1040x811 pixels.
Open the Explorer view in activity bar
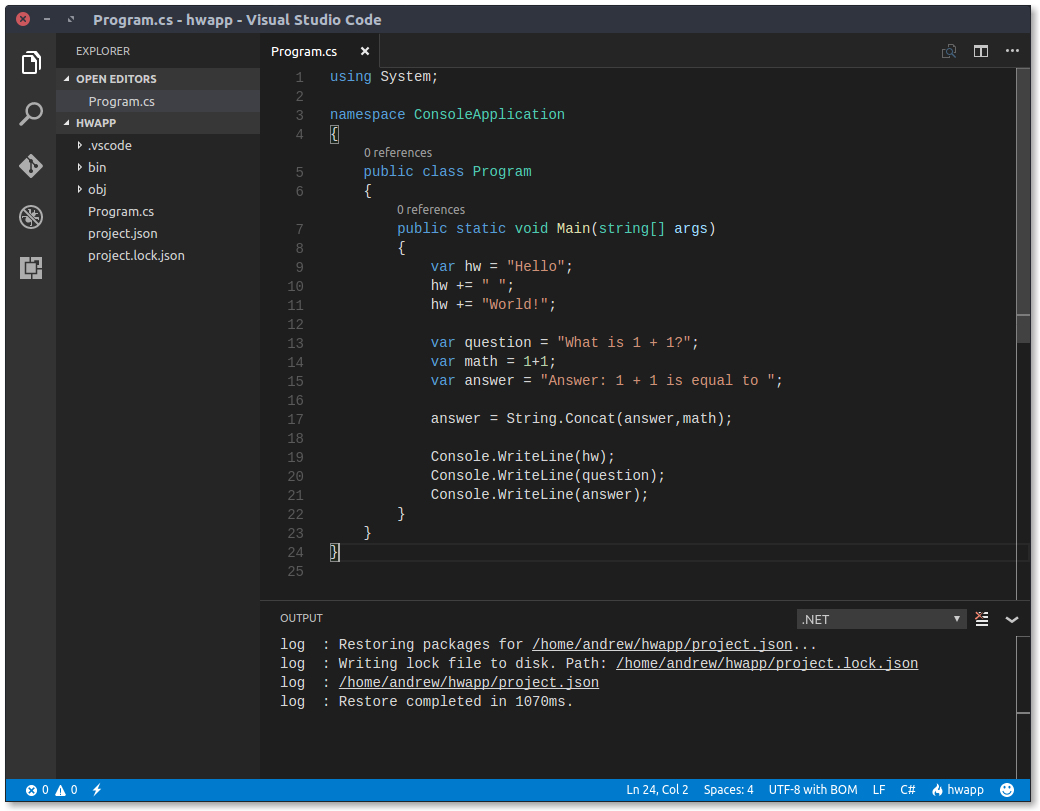coord(31,63)
